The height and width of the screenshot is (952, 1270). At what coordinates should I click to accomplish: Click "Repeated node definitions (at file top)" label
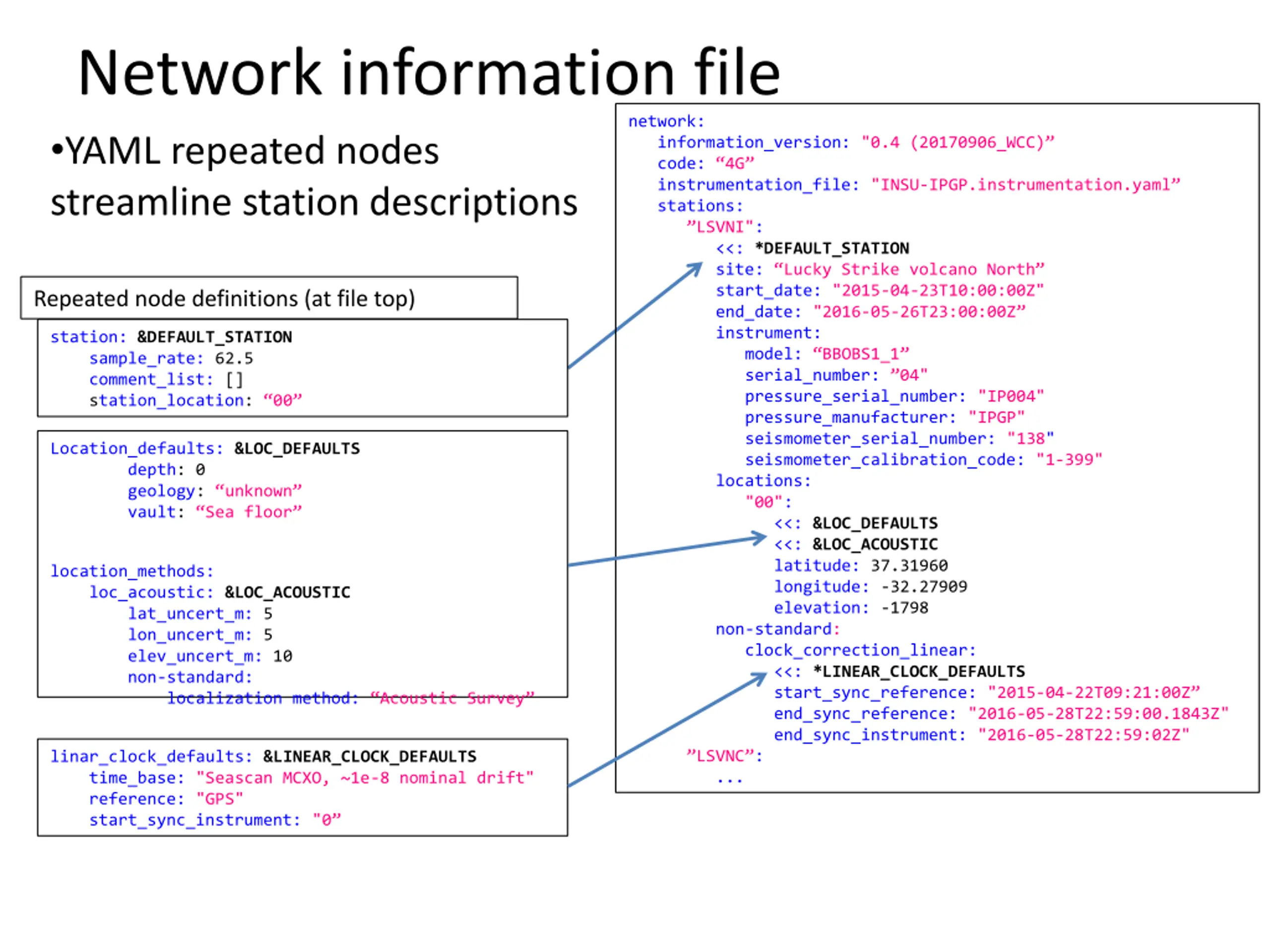pyautogui.click(x=225, y=298)
